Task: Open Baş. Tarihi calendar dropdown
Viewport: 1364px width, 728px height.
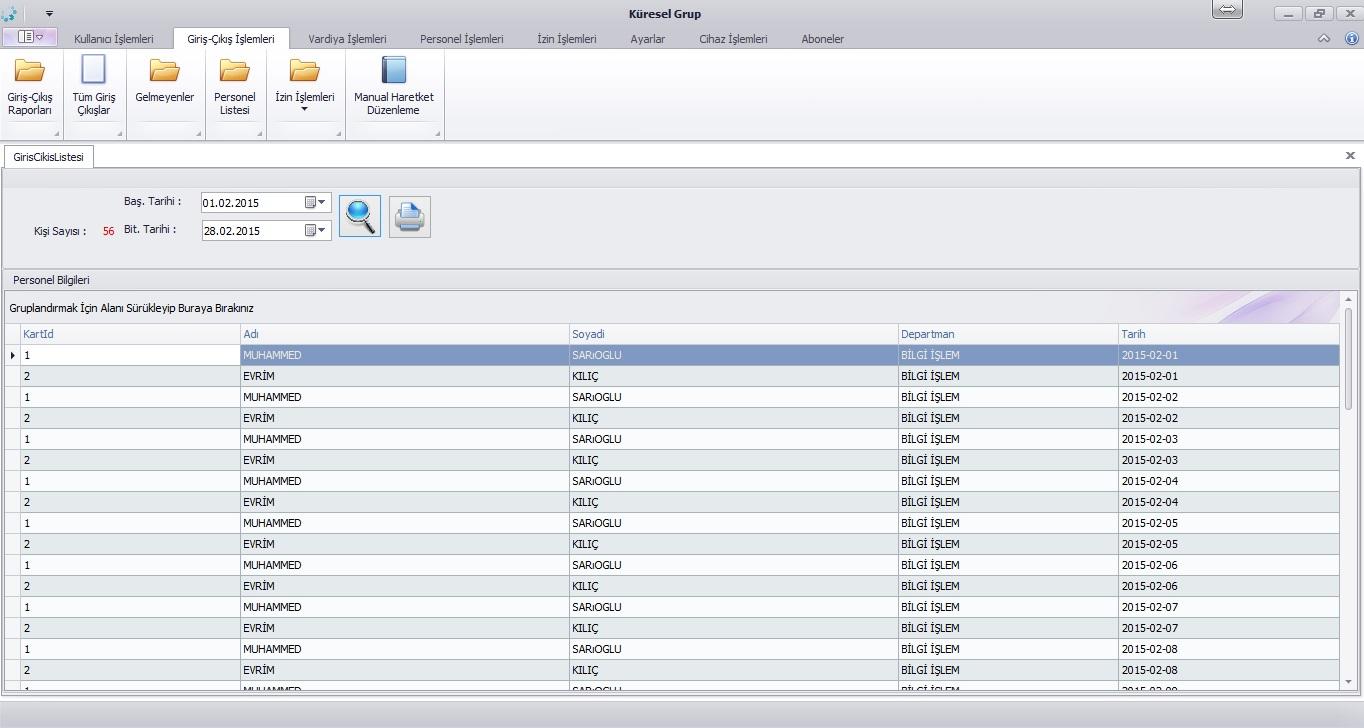Action: 316,202
